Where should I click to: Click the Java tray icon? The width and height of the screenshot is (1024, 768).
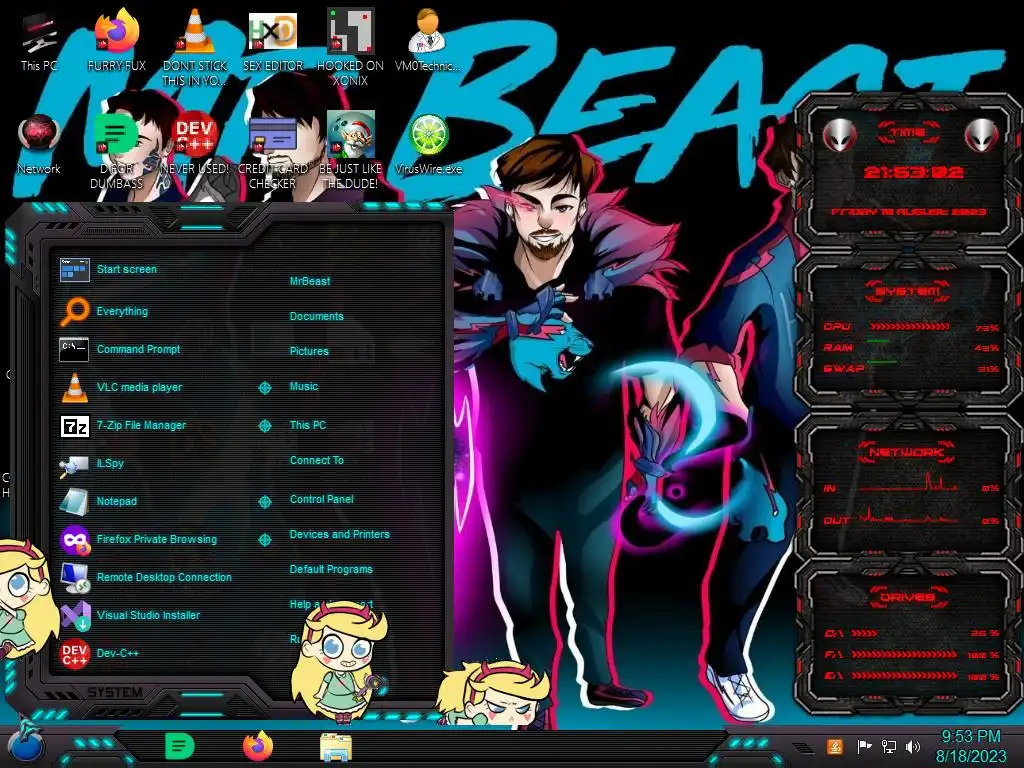tap(835, 746)
